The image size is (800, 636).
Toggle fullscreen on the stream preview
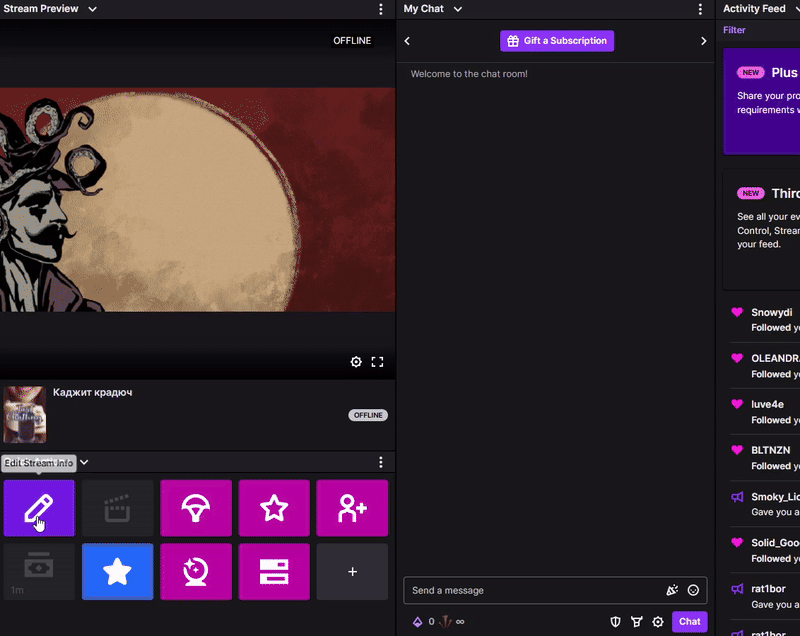point(378,362)
